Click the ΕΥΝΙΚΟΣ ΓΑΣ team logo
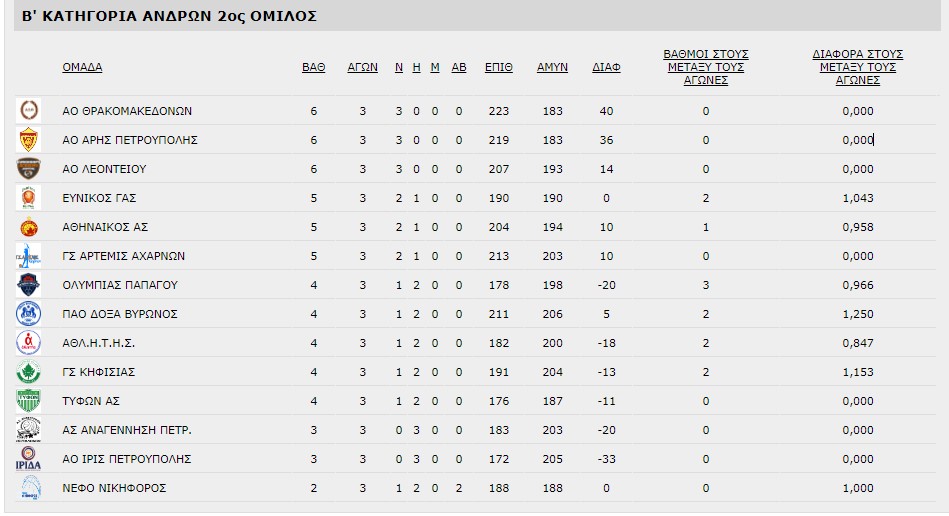This screenshot has height=516, width=949. tap(28, 198)
